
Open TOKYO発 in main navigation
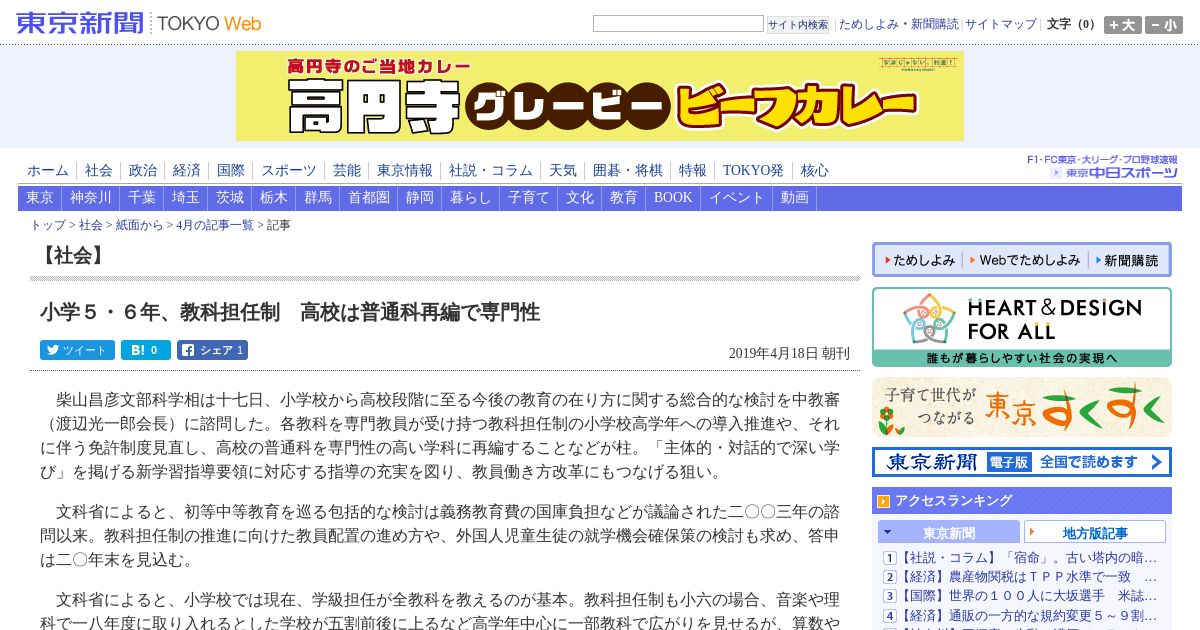[x=753, y=170]
